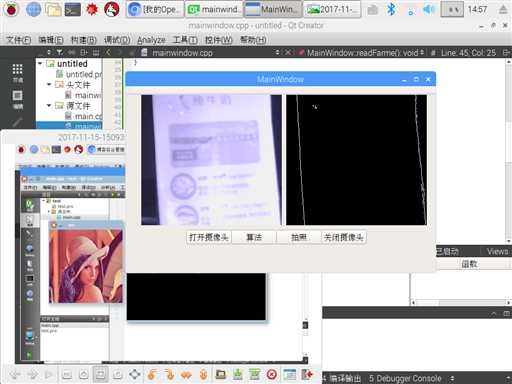
Task: Start slideshow in the image viewer
Action: 49,374
